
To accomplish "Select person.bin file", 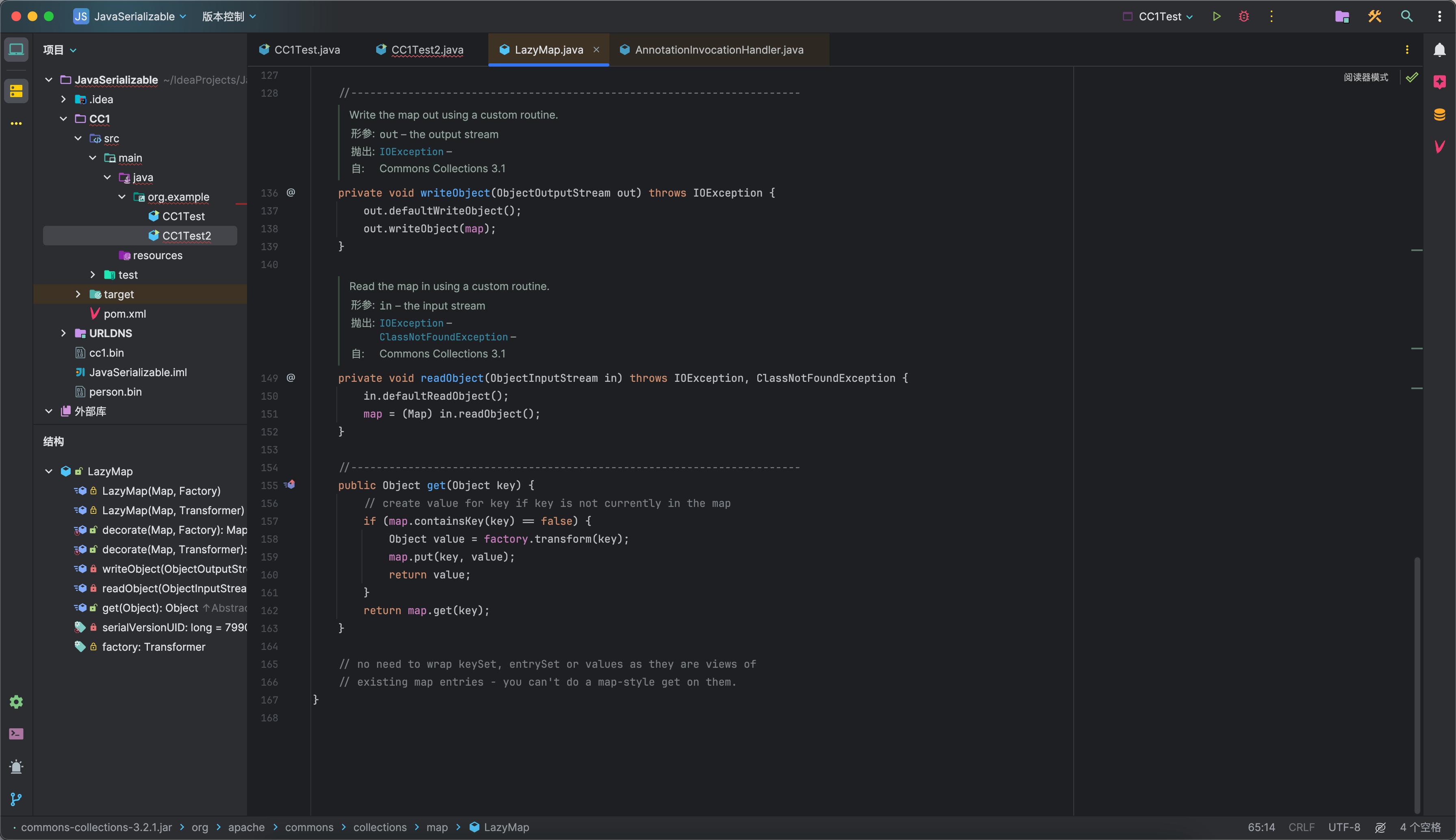I will (108, 392).
